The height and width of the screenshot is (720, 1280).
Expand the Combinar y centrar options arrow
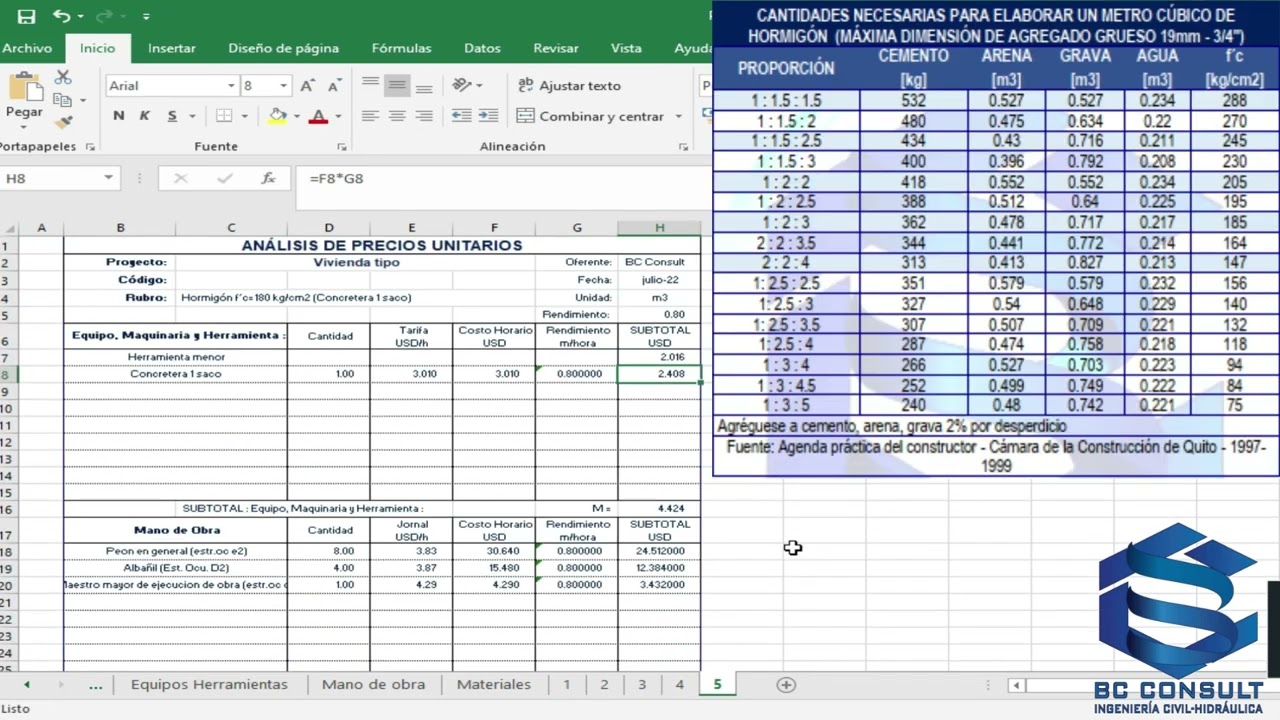click(678, 117)
